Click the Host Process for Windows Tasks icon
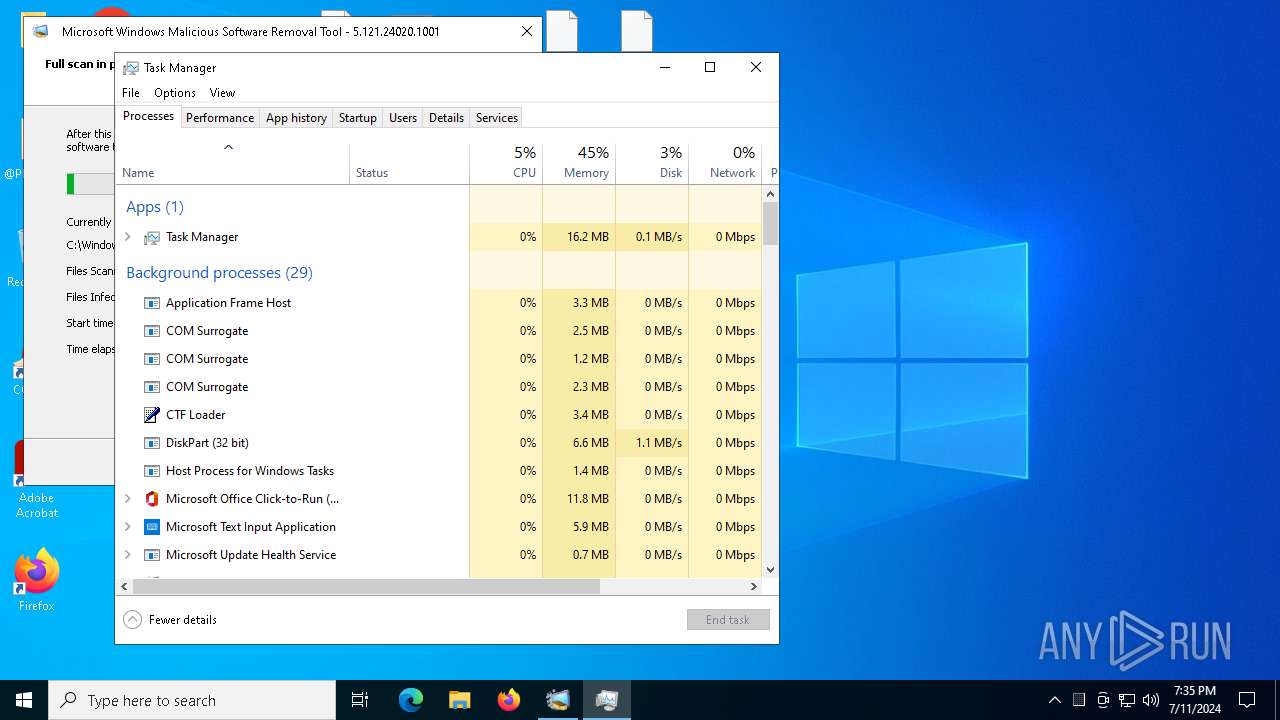The height and width of the screenshot is (720, 1280). [x=152, y=471]
